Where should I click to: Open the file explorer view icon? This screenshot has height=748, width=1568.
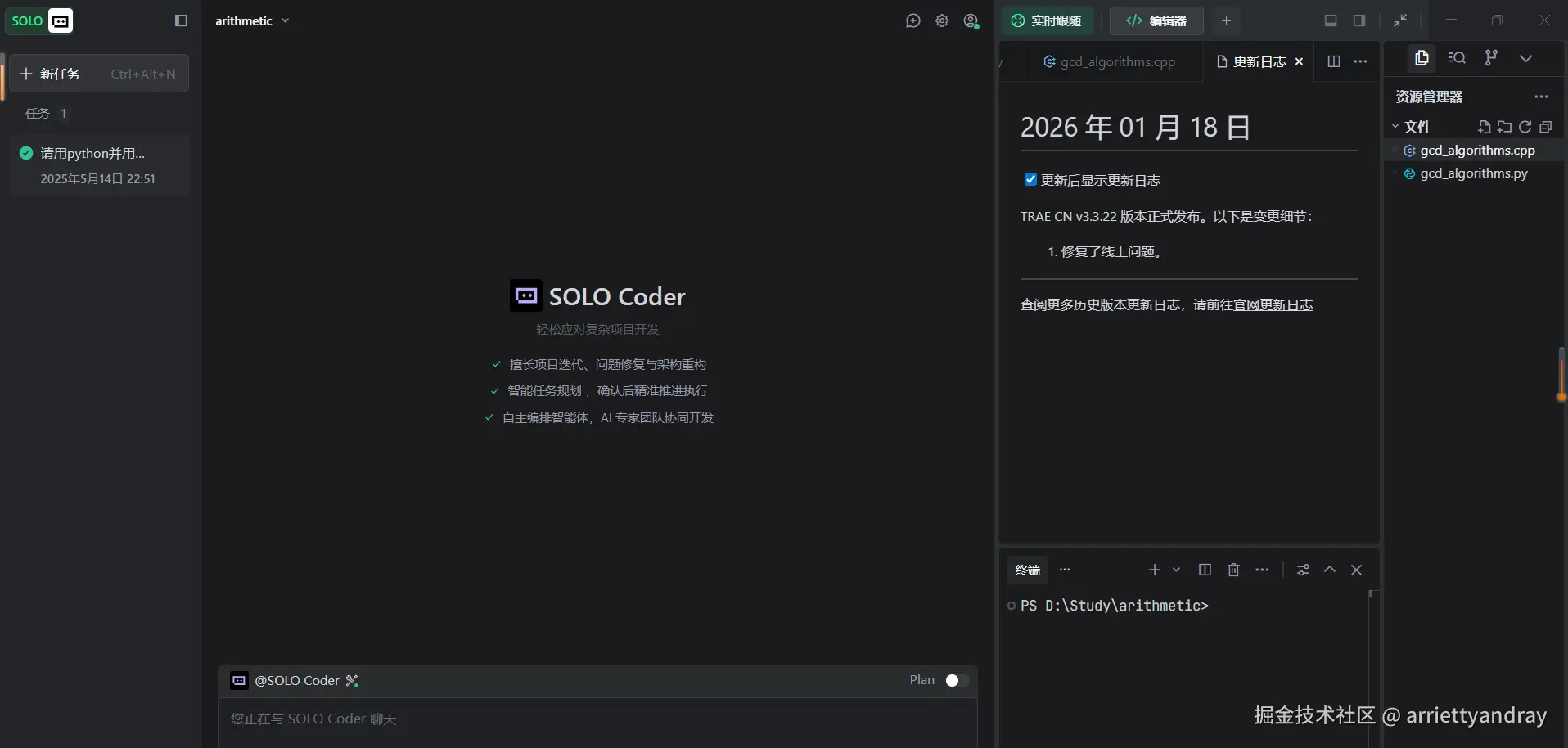[1422, 58]
